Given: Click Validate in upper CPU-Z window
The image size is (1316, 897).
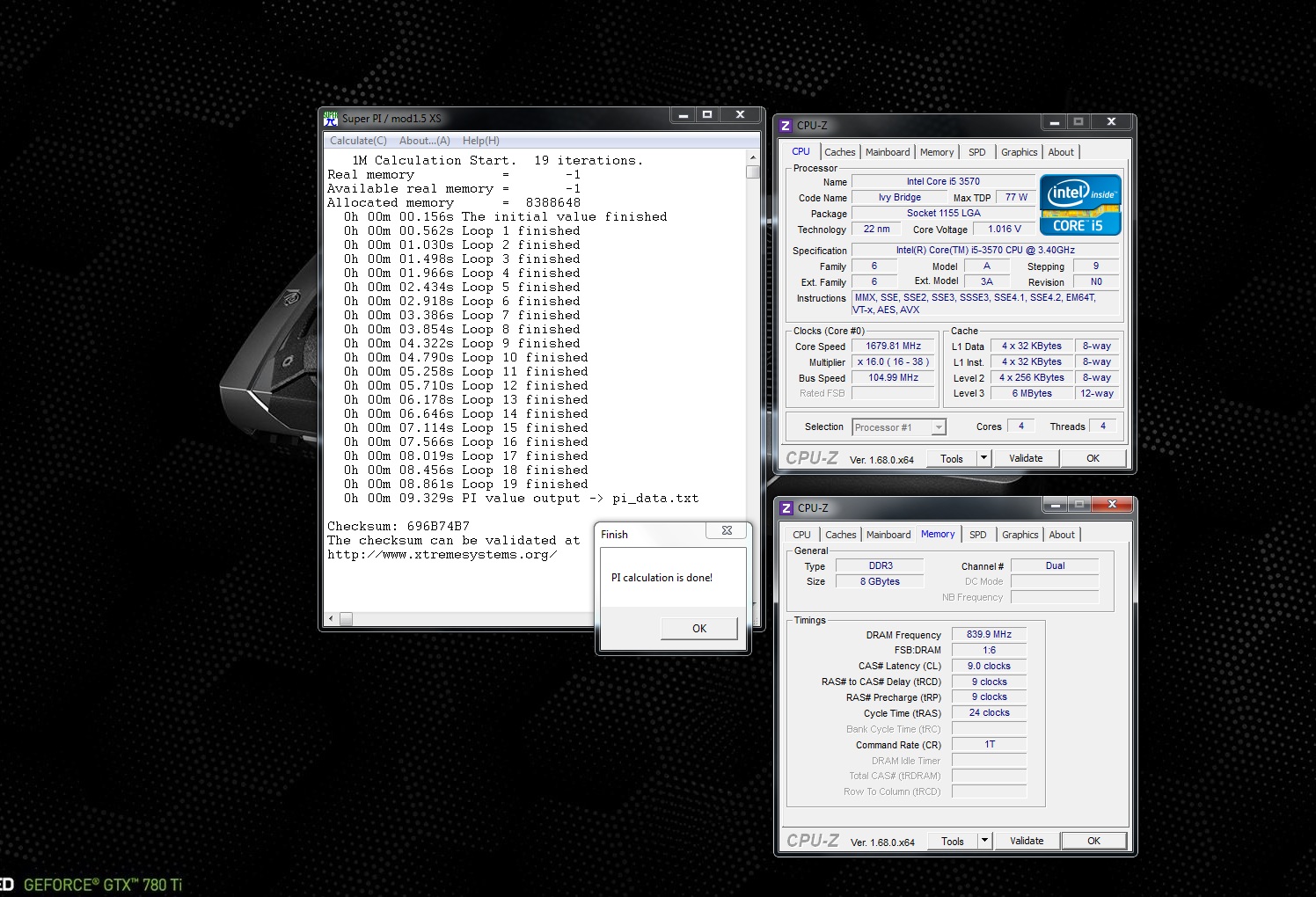Looking at the screenshot, I should click(1026, 458).
